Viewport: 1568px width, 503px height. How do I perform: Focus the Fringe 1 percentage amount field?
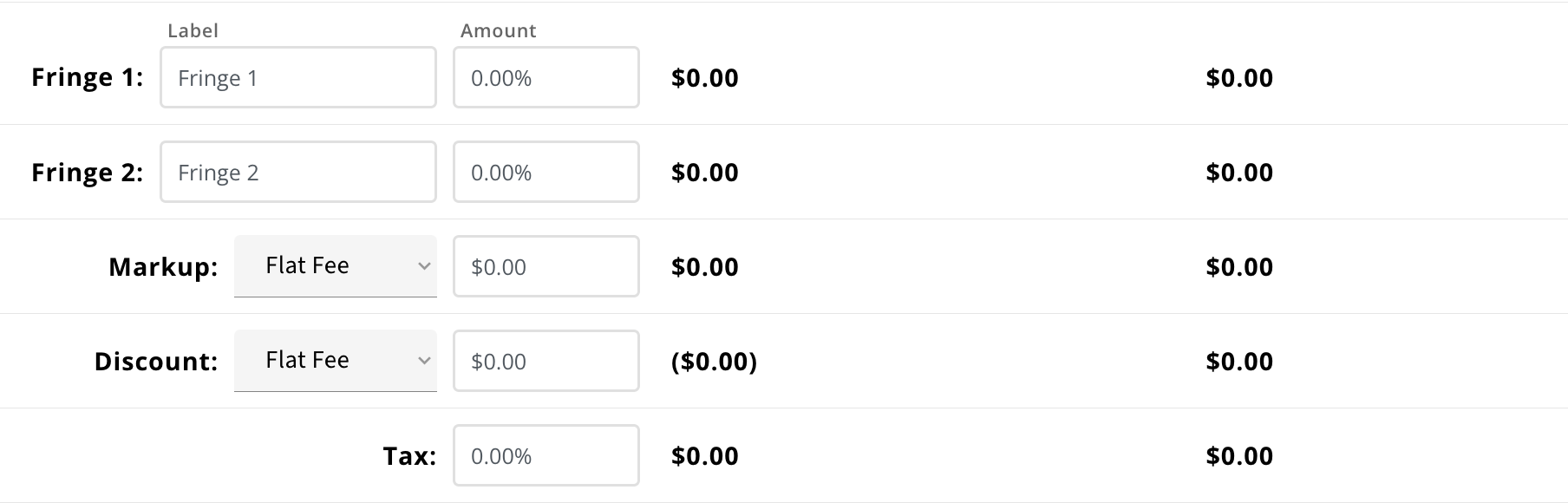pyautogui.click(x=546, y=78)
